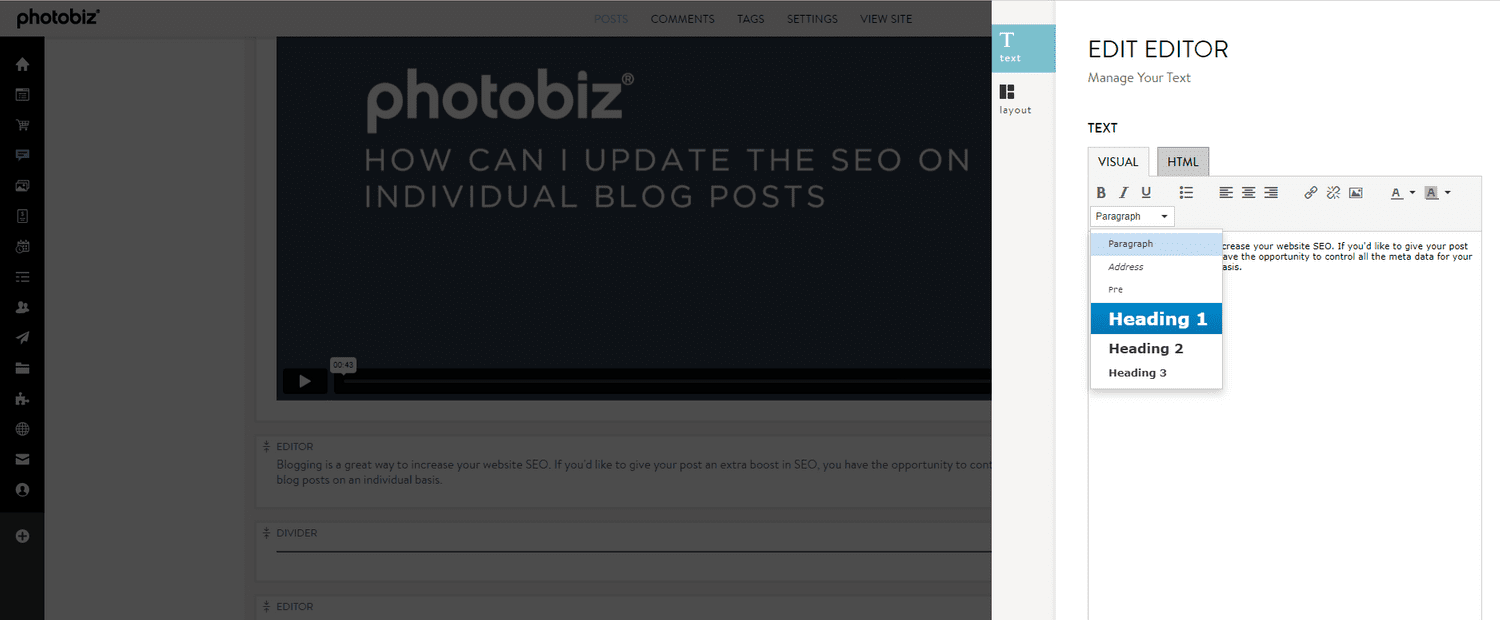Open the highlight color dropdown arrow

click(x=1446, y=192)
